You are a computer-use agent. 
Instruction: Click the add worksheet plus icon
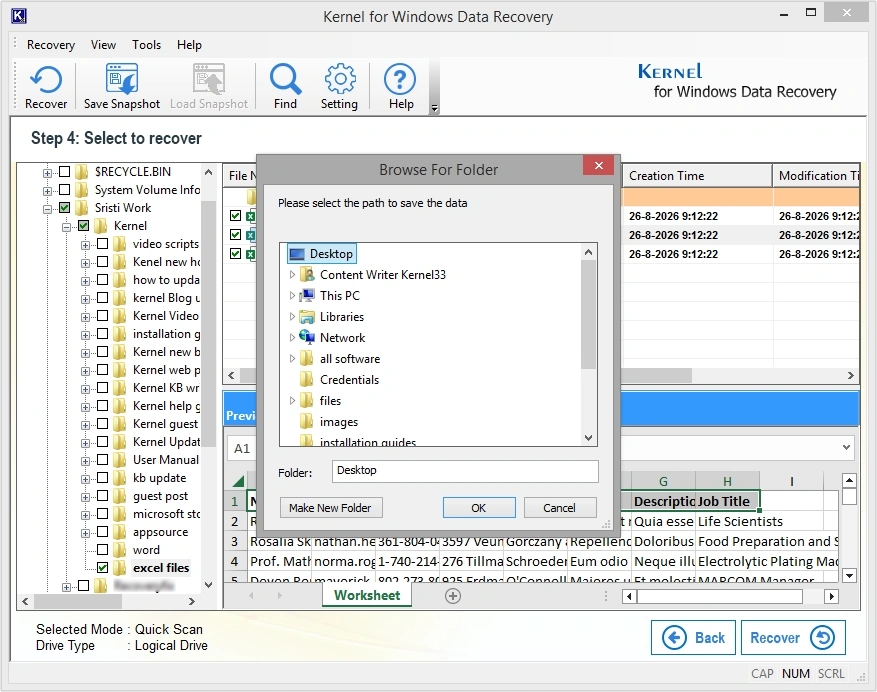click(453, 596)
